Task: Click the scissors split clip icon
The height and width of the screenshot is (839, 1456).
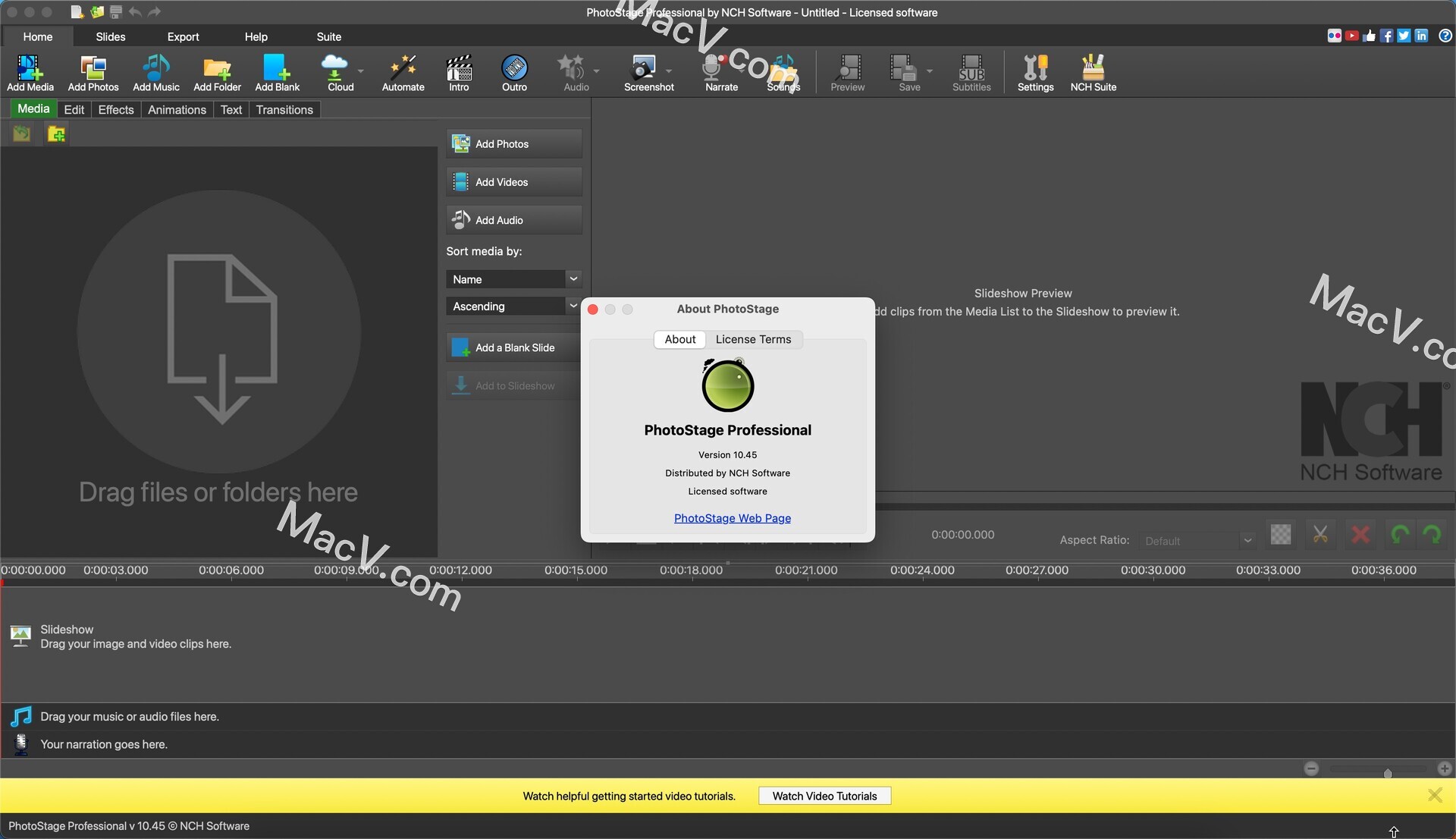Action: tap(1320, 535)
